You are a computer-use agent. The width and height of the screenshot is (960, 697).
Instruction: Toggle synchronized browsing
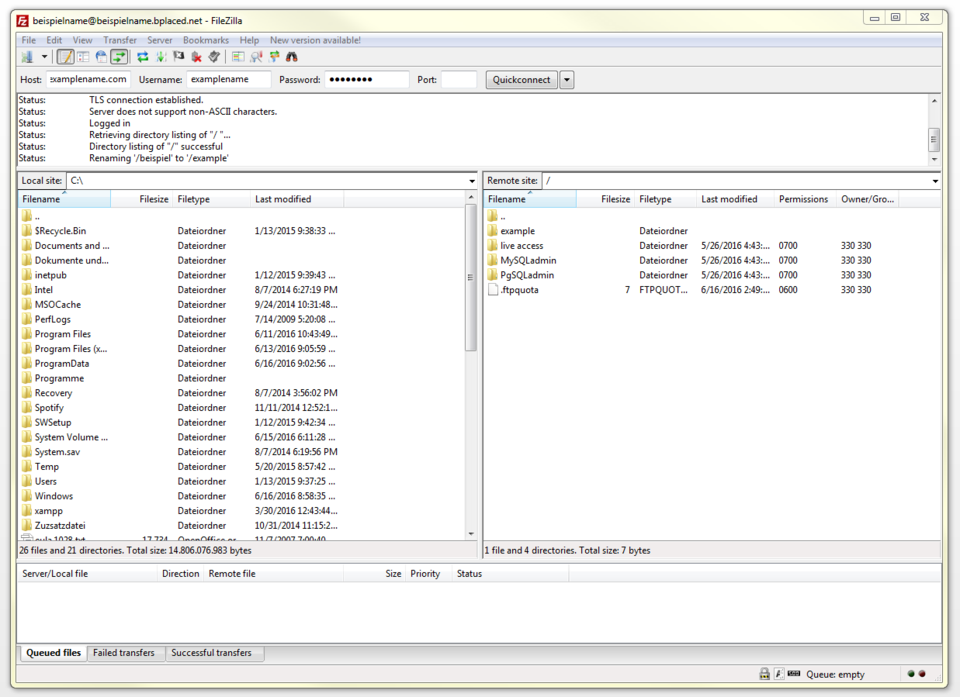(274, 57)
